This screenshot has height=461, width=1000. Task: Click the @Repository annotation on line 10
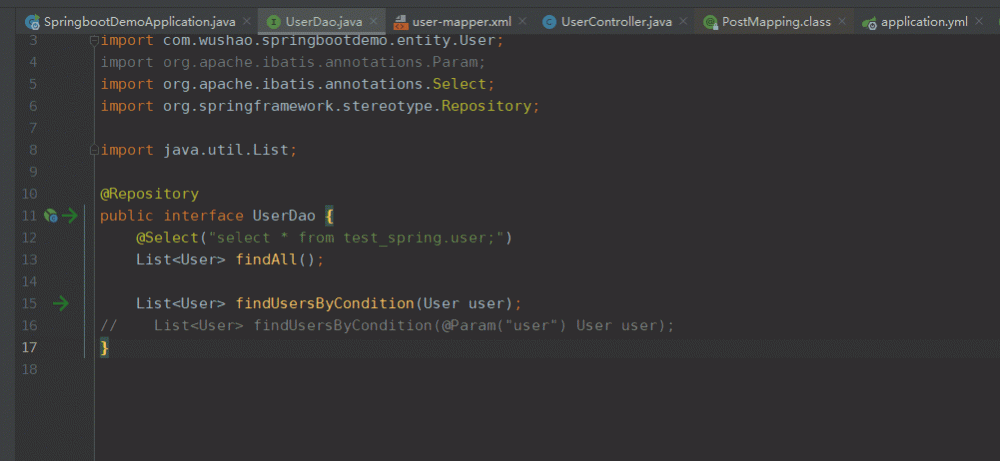click(149, 194)
